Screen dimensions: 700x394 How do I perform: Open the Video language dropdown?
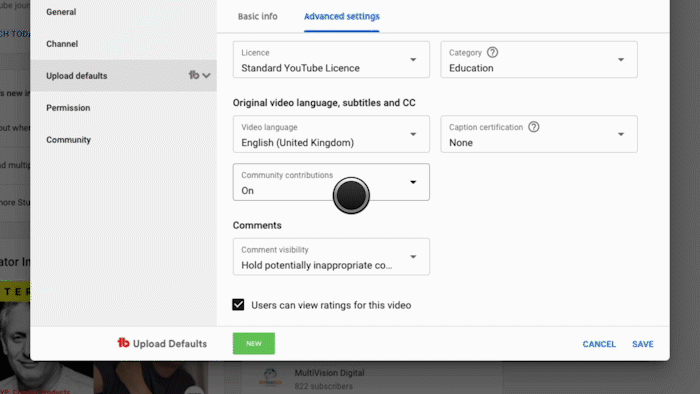(331, 134)
